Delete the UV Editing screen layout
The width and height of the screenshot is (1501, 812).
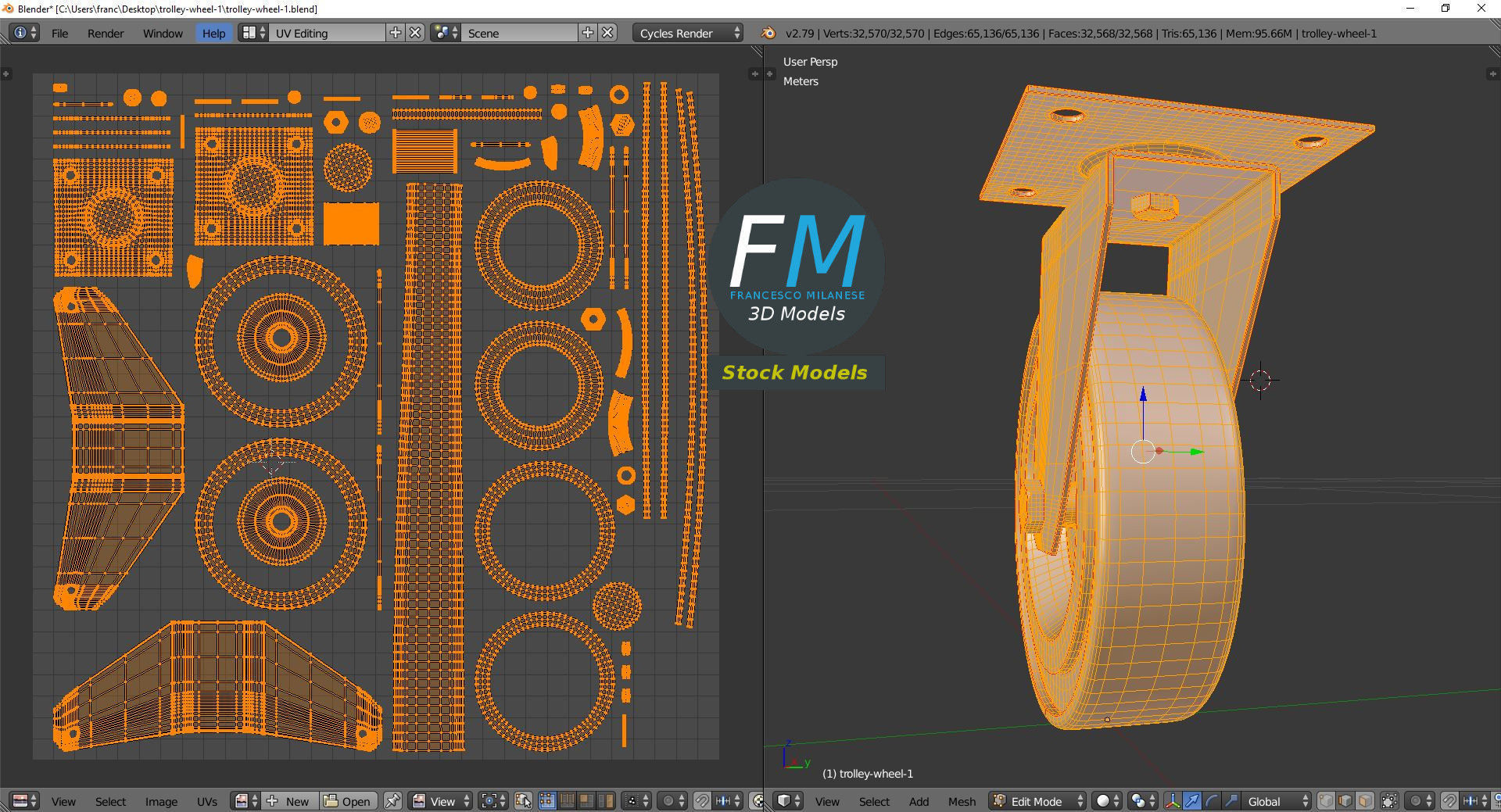pos(416,33)
